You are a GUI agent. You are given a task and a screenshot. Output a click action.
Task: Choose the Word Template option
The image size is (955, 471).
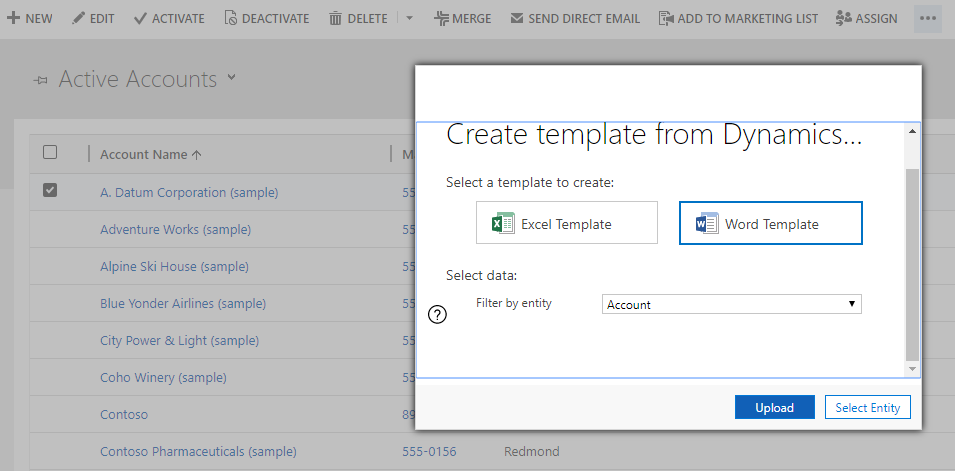771,223
